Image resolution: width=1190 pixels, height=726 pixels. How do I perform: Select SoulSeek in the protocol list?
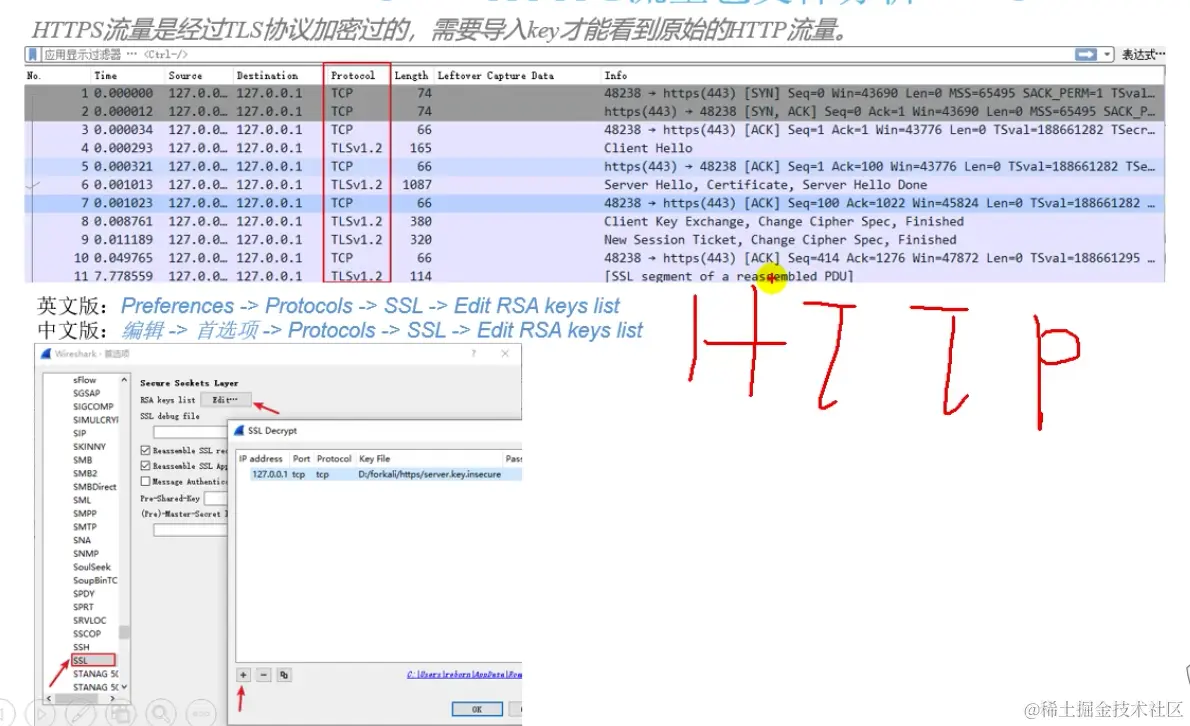[x=92, y=567]
